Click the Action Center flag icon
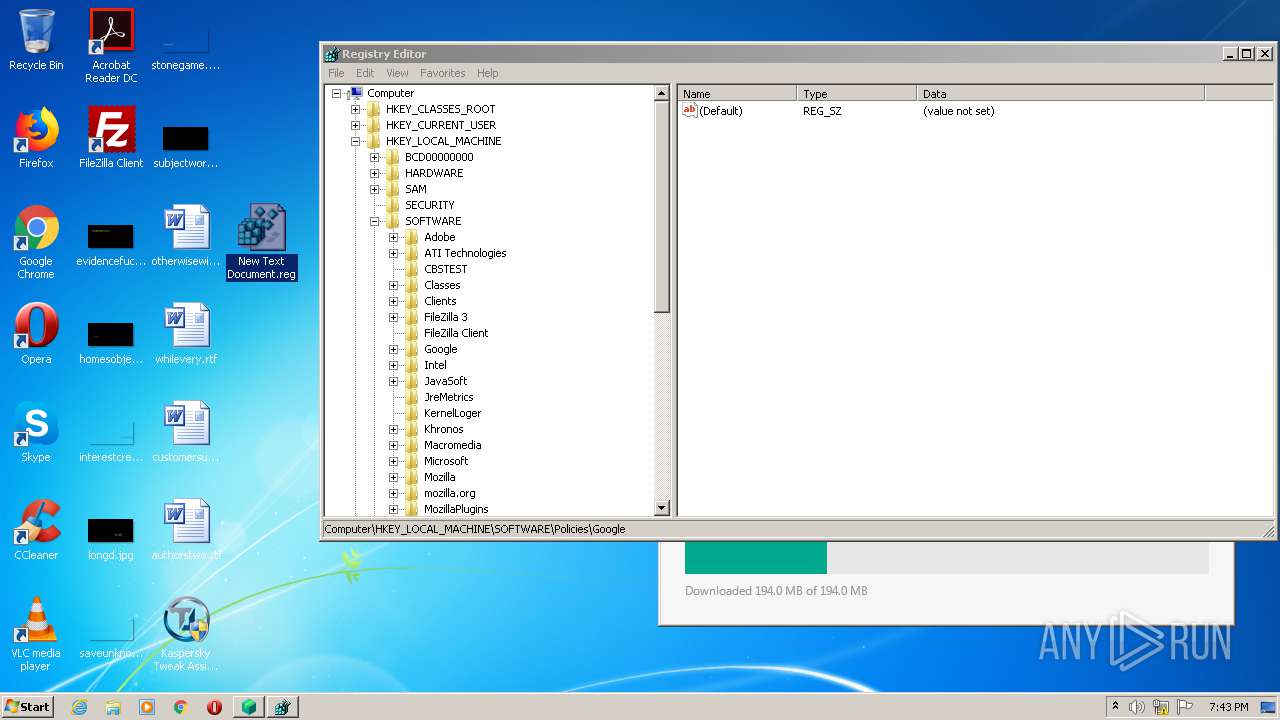The height and width of the screenshot is (720, 1280). [x=1184, y=707]
